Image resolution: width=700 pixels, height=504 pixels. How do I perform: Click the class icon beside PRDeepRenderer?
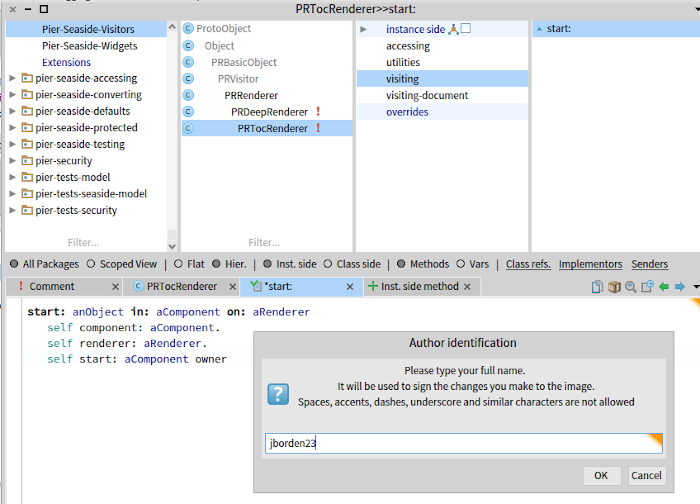point(188,112)
